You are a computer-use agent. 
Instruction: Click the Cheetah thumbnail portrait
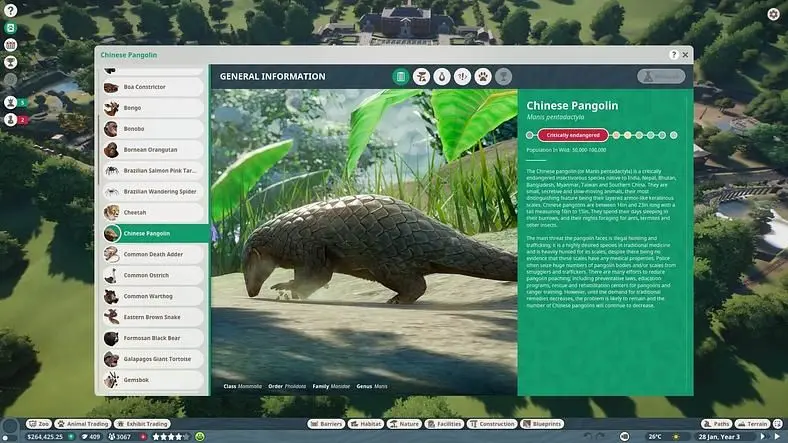pyautogui.click(x=112, y=212)
